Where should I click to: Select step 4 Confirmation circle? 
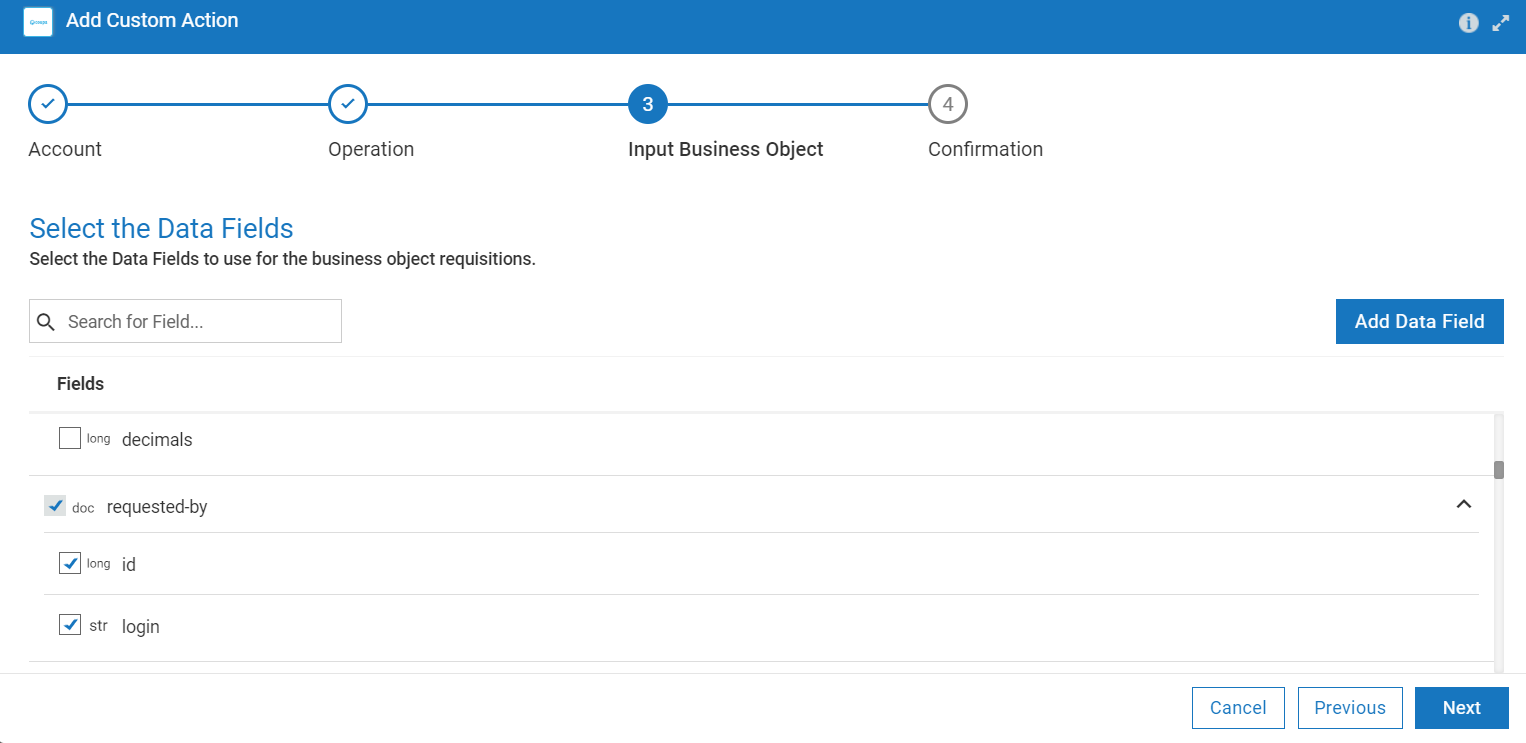948,104
